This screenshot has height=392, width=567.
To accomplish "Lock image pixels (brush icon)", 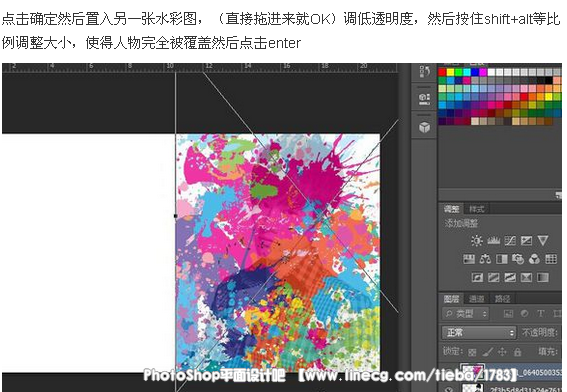I will click(x=487, y=351).
